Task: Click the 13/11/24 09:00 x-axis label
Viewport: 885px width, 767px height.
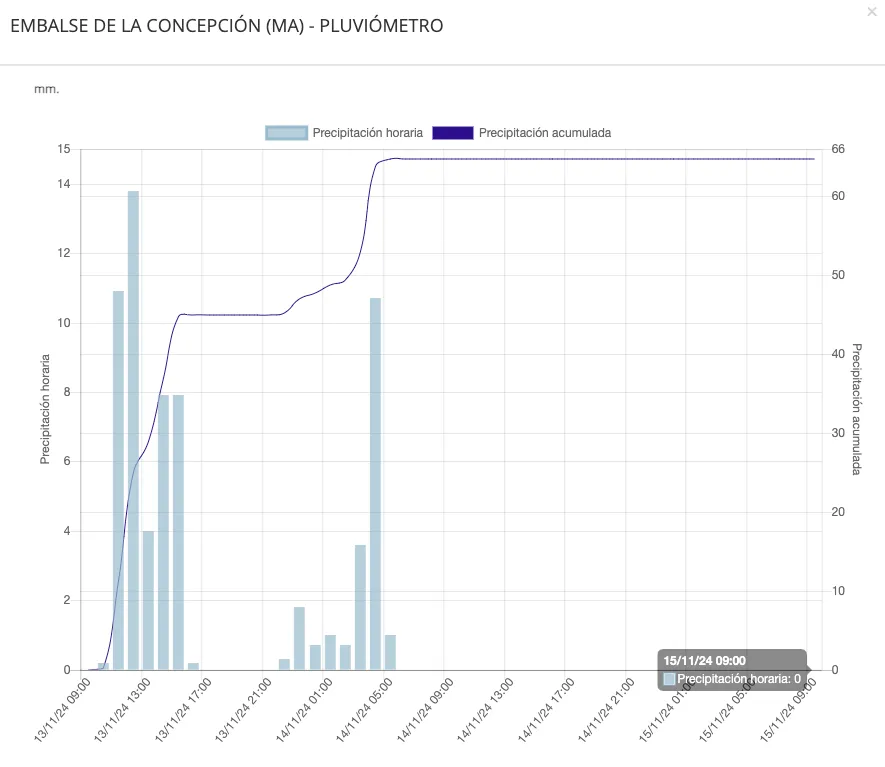Action: pyautogui.click(x=63, y=710)
